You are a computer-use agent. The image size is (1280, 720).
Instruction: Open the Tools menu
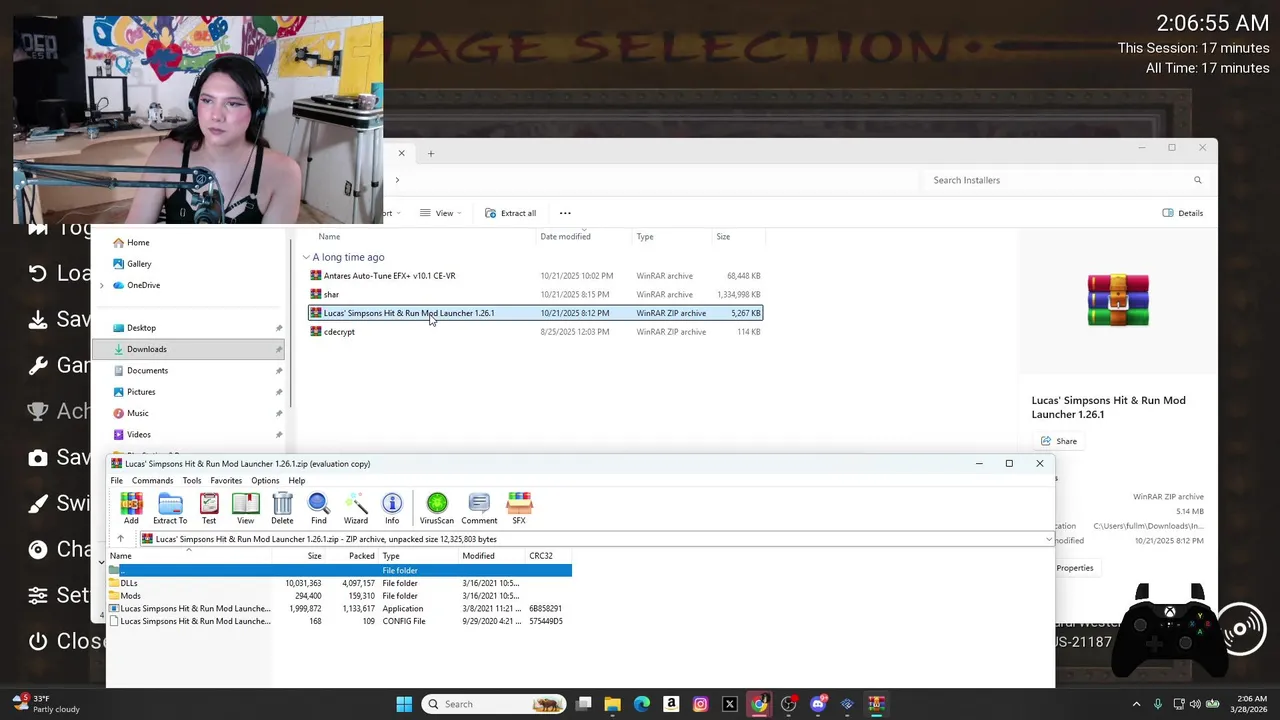point(192,480)
